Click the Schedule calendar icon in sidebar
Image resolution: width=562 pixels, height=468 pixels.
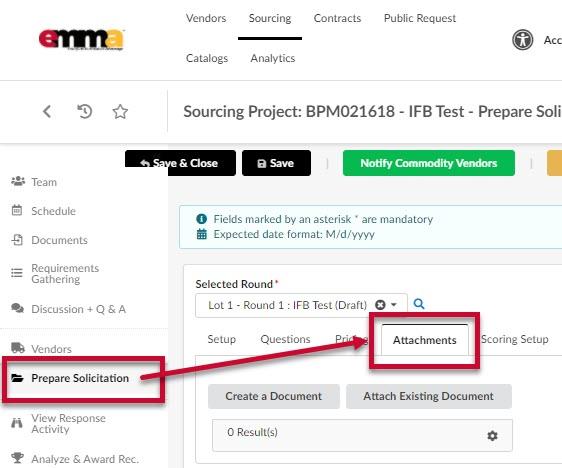[x=17, y=210]
